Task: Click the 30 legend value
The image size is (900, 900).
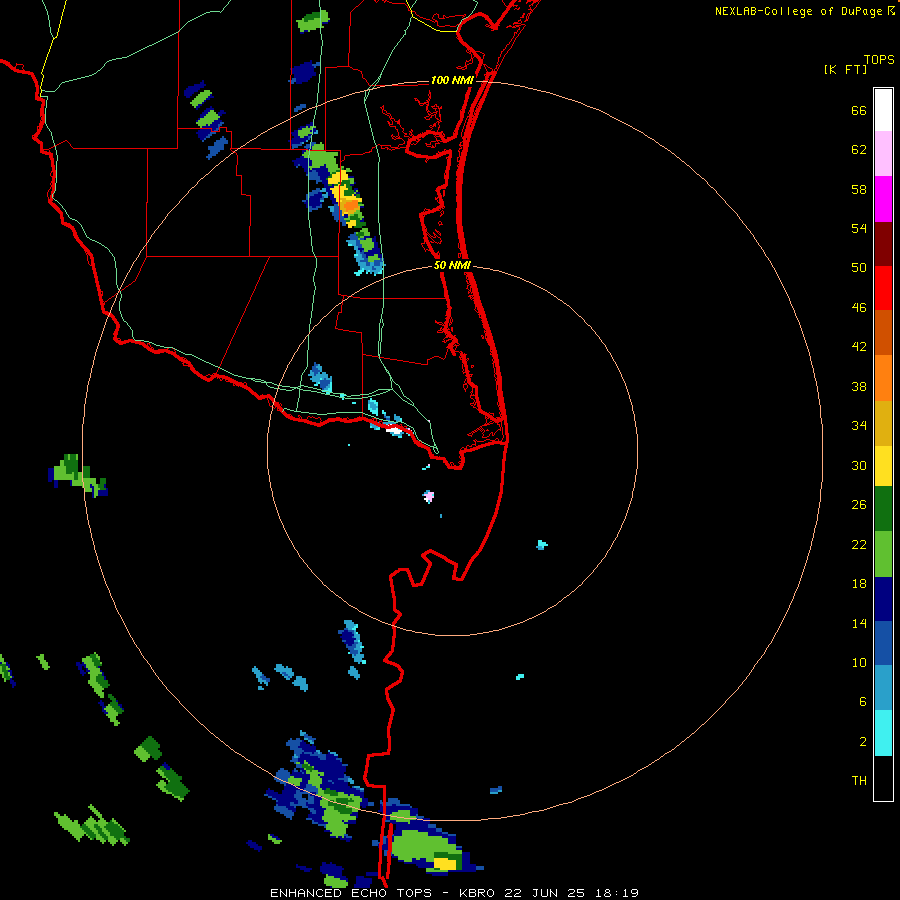Action: (x=859, y=465)
